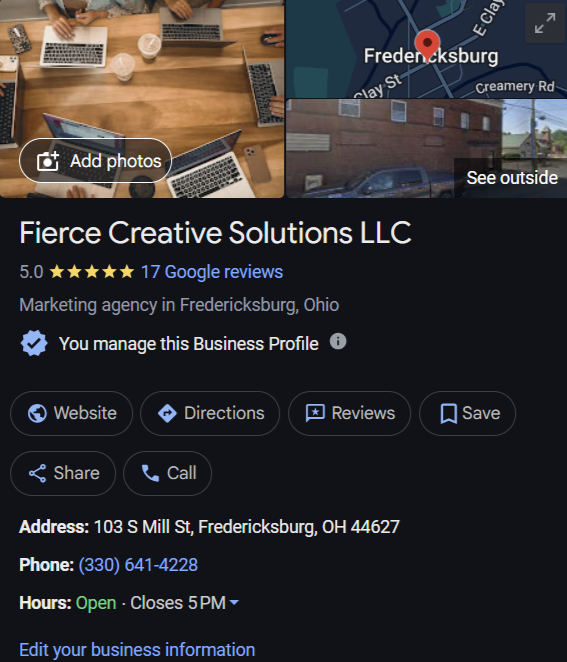Viewport: 567px width, 662px height.
Task: Click the red map location pin
Action: (x=427, y=45)
